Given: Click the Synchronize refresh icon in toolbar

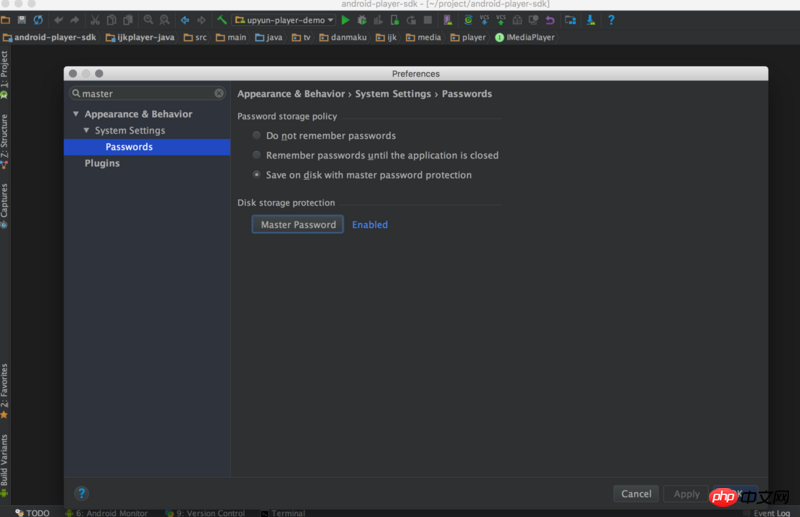Looking at the screenshot, I should coord(38,20).
